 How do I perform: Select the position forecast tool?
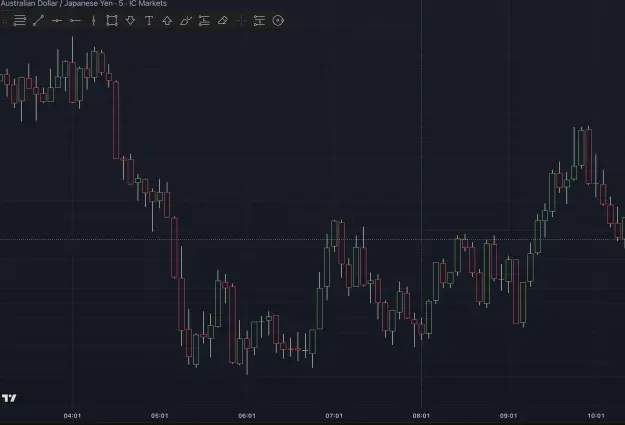[x=204, y=21]
